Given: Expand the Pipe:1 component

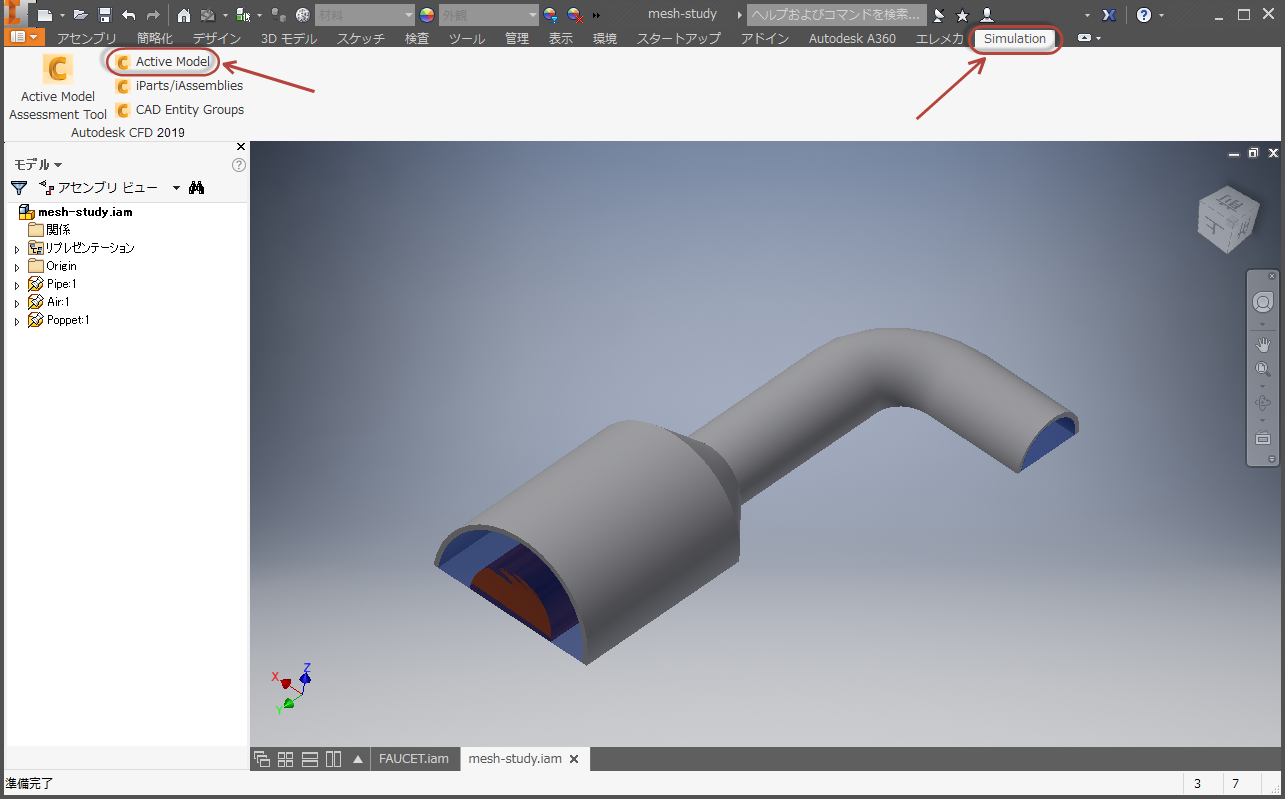Looking at the screenshot, I should click(17, 285).
